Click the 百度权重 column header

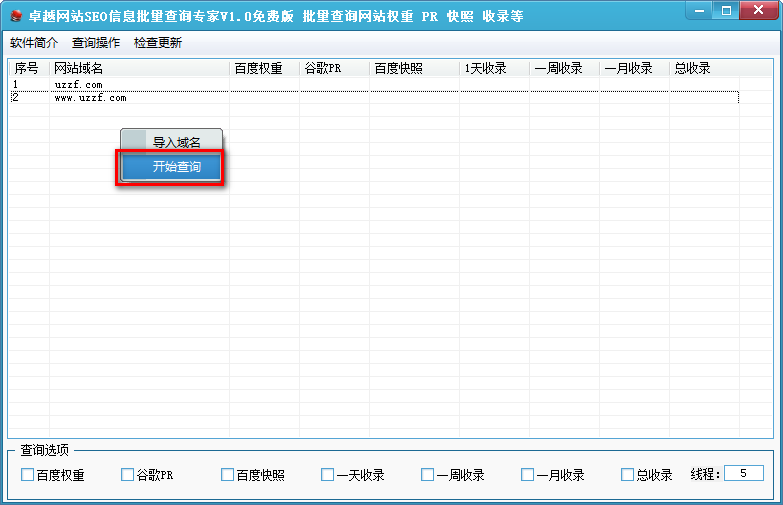tap(264, 68)
